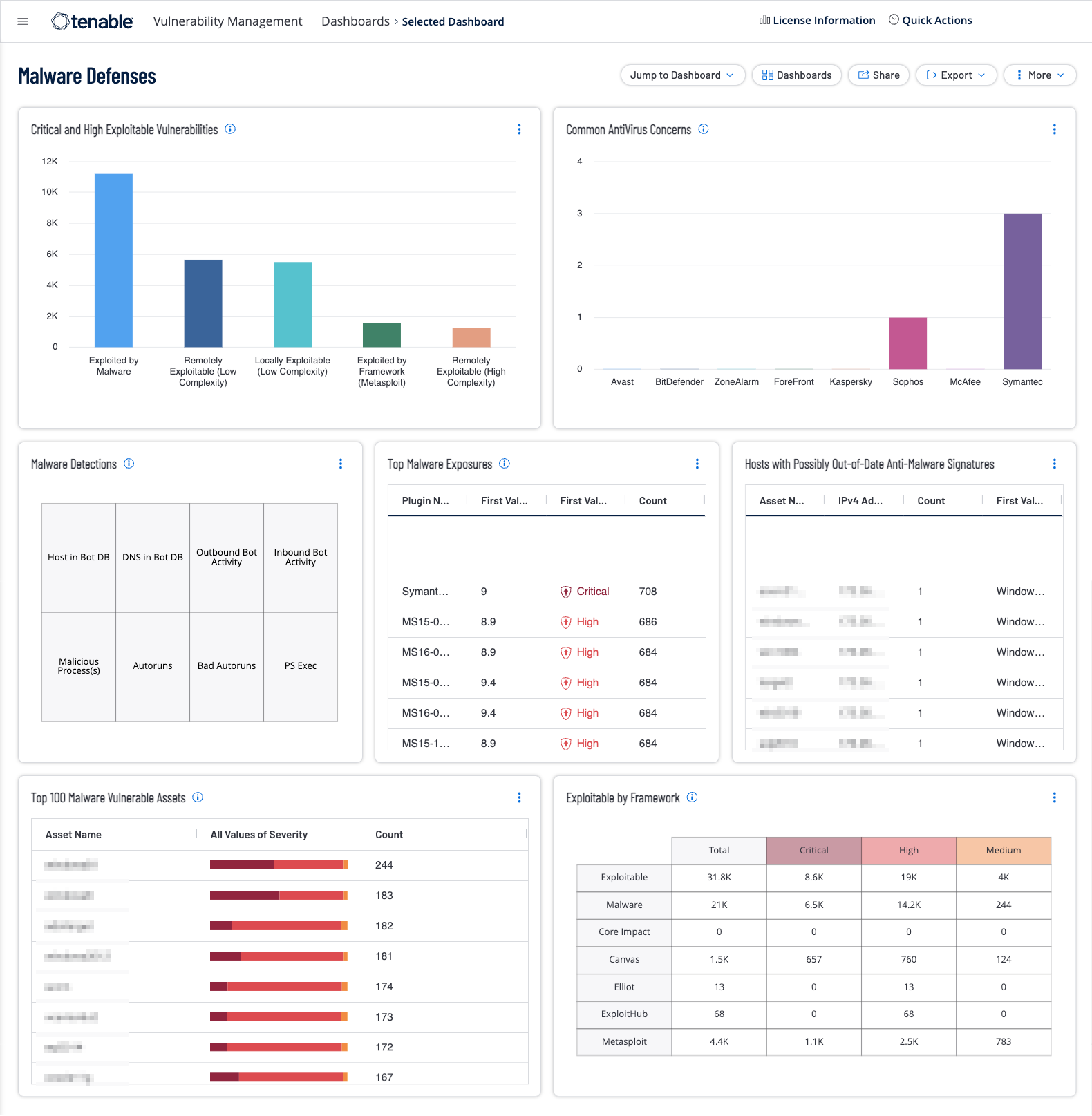
Task: Open License Information
Action: pyautogui.click(x=817, y=21)
